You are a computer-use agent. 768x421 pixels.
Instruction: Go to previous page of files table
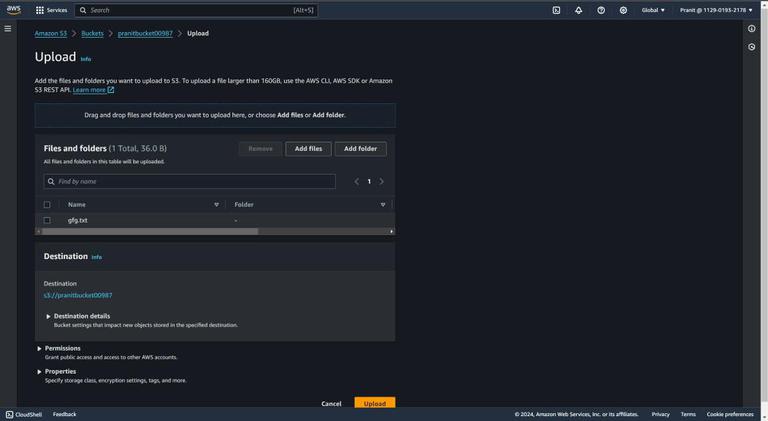[357, 182]
